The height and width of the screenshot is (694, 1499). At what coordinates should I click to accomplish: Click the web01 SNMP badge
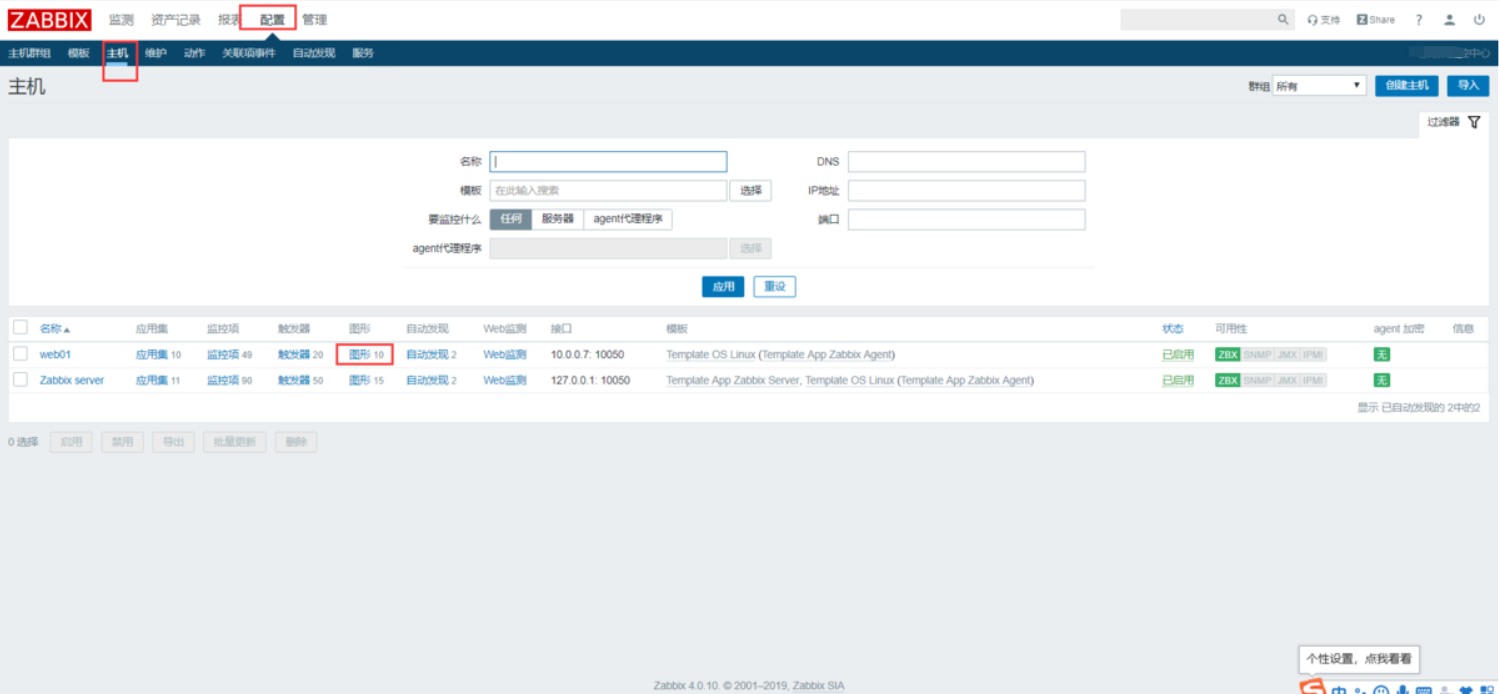[1257, 355]
